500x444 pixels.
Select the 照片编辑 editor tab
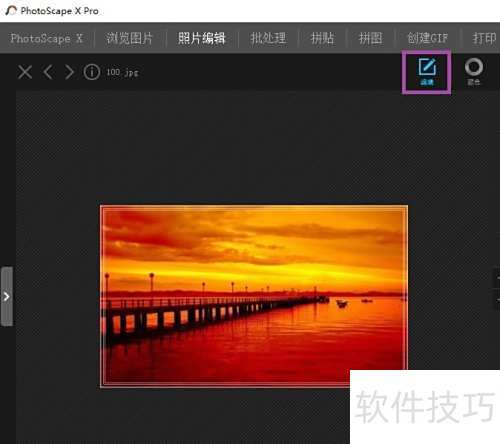tap(202, 38)
